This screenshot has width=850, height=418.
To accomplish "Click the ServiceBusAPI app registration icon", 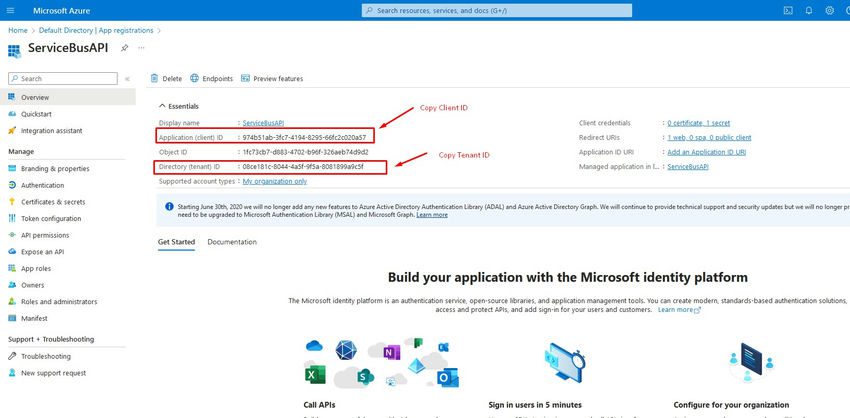I will (14, 50).
